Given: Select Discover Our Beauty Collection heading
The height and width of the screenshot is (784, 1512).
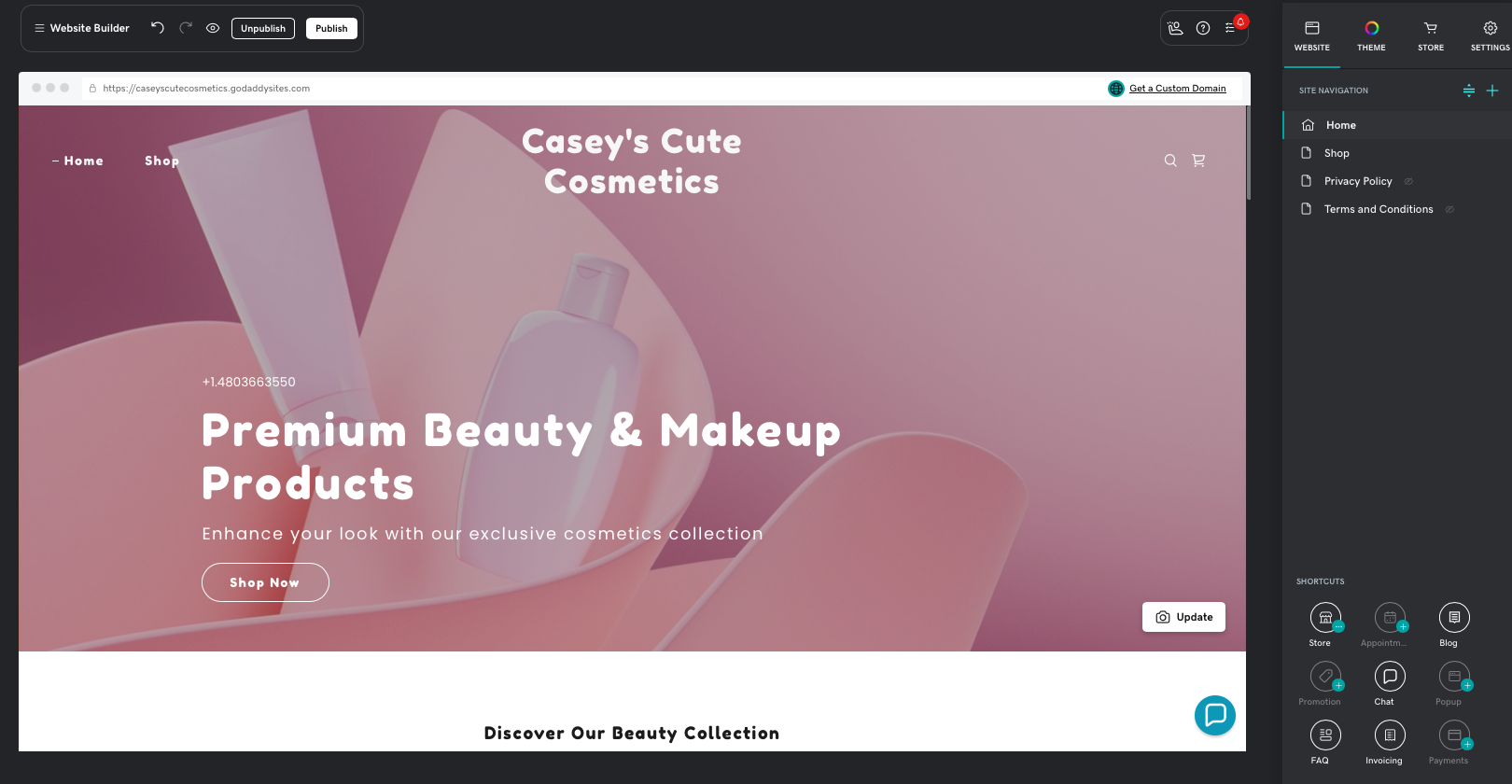Looking at the screenshot, I should 632,734.
